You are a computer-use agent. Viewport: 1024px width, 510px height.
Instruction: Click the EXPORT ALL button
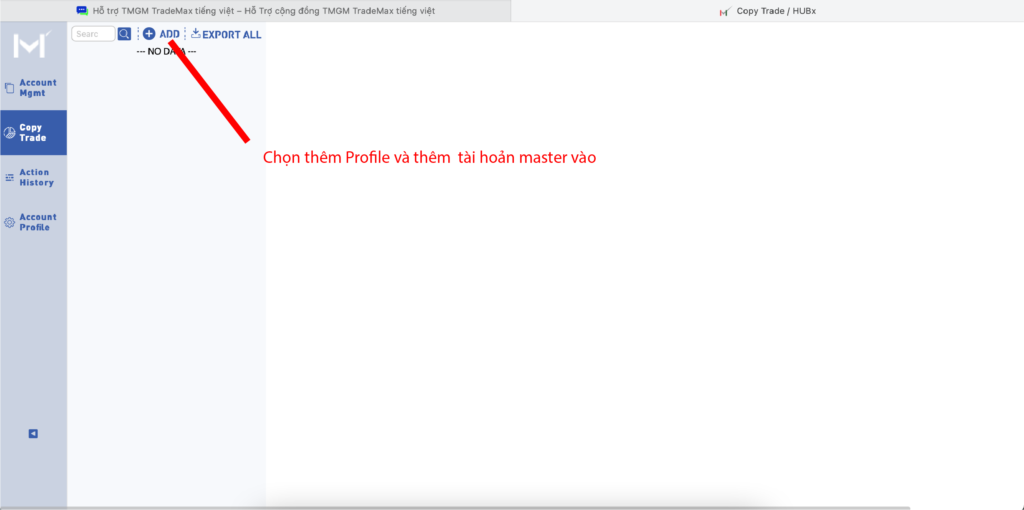click(x=226, y=34)
